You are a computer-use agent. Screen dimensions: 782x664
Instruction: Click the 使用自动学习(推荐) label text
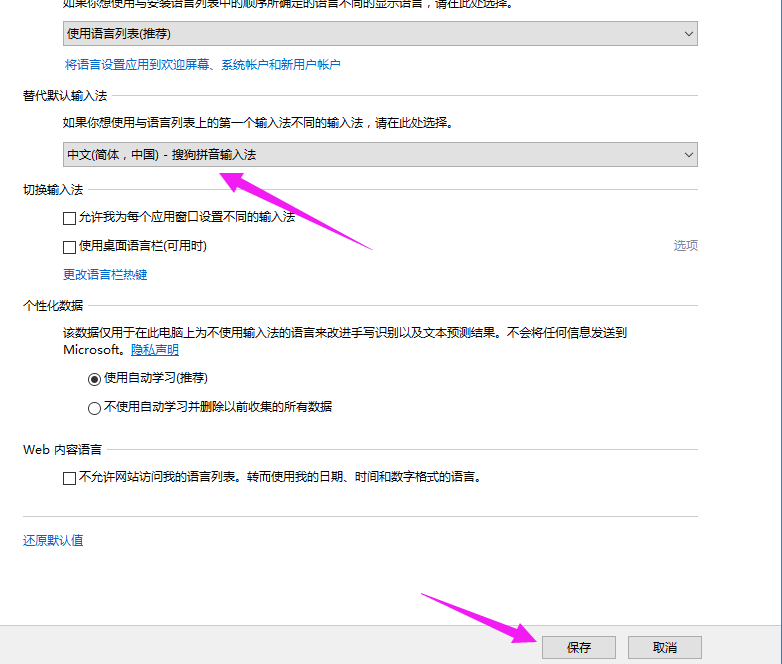coord(156,379)
